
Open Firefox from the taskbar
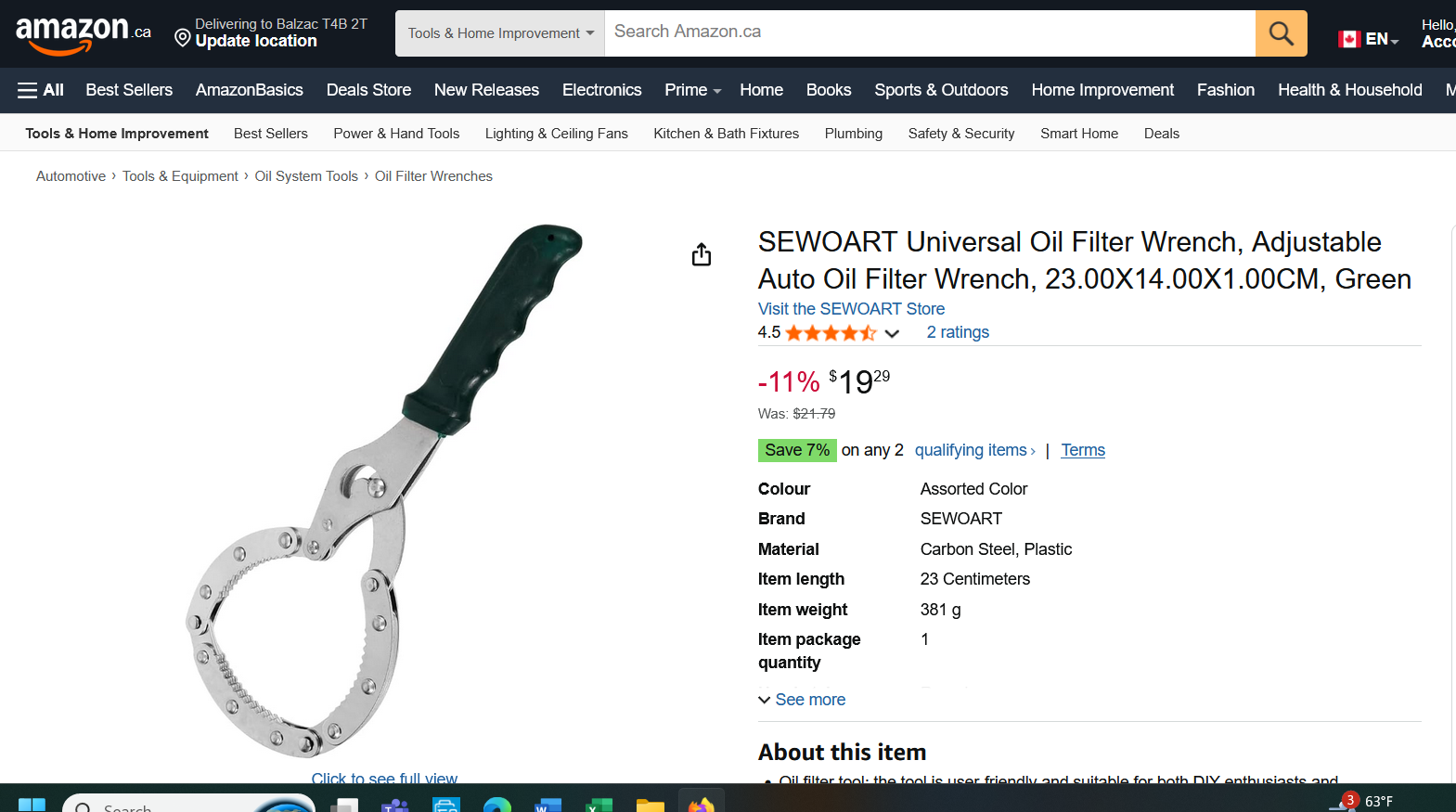pos(702,804)
